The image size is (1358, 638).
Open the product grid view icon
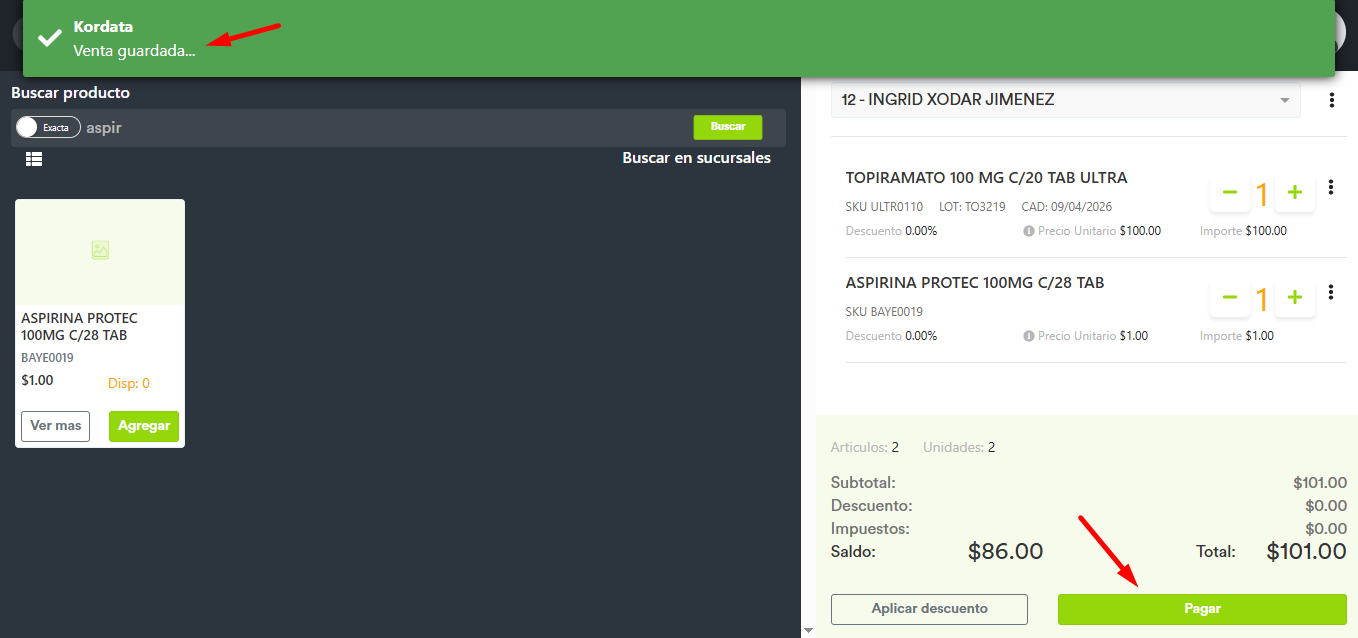click(34, 159)
